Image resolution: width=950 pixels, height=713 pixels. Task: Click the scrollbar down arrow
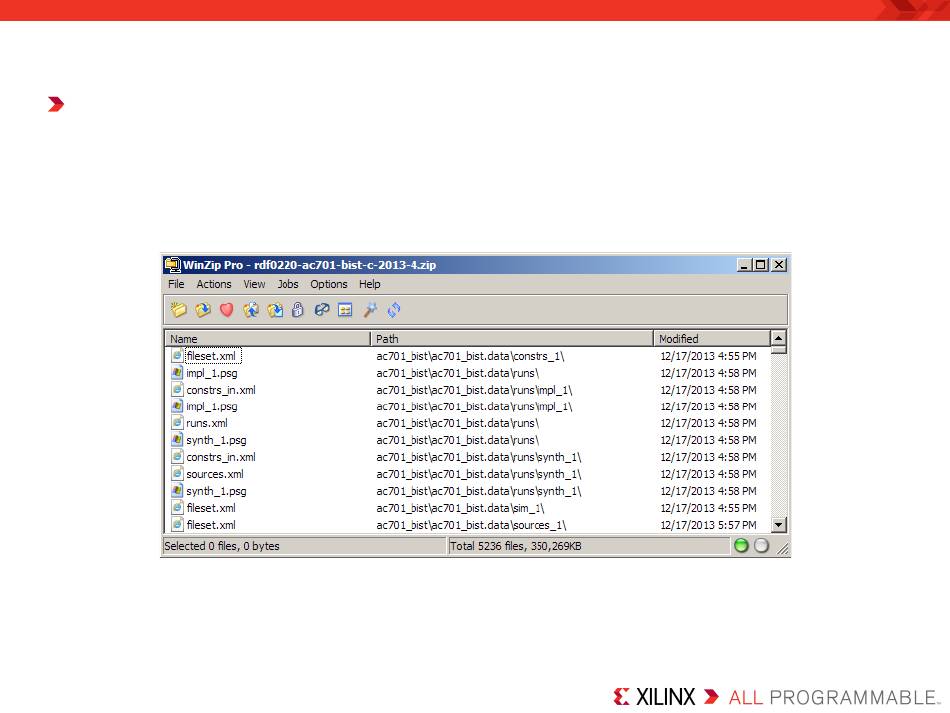pos(779,525)
